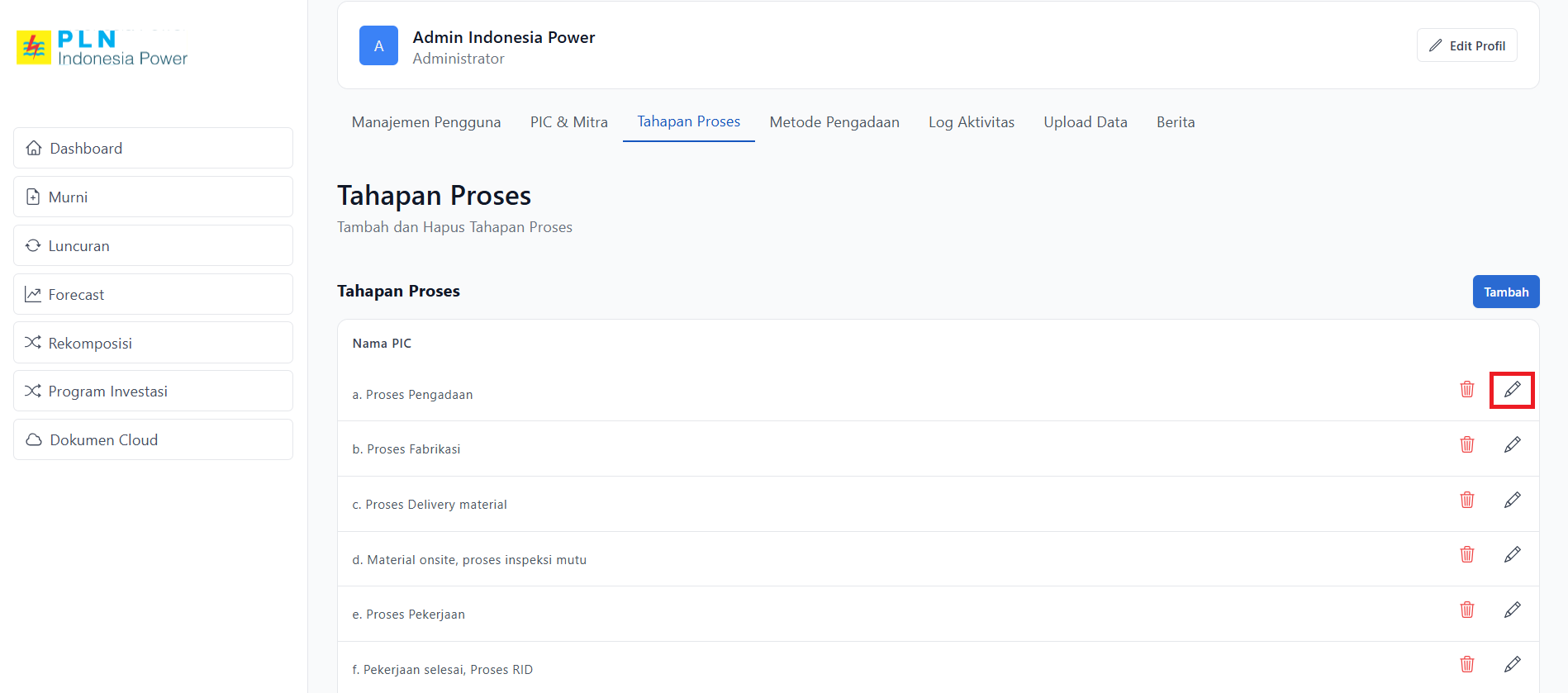This screenshot has height=693, width=1568.
Task: Delete Material onsite, proses inspeksi mutu
Action: (x=1467, y=554)
